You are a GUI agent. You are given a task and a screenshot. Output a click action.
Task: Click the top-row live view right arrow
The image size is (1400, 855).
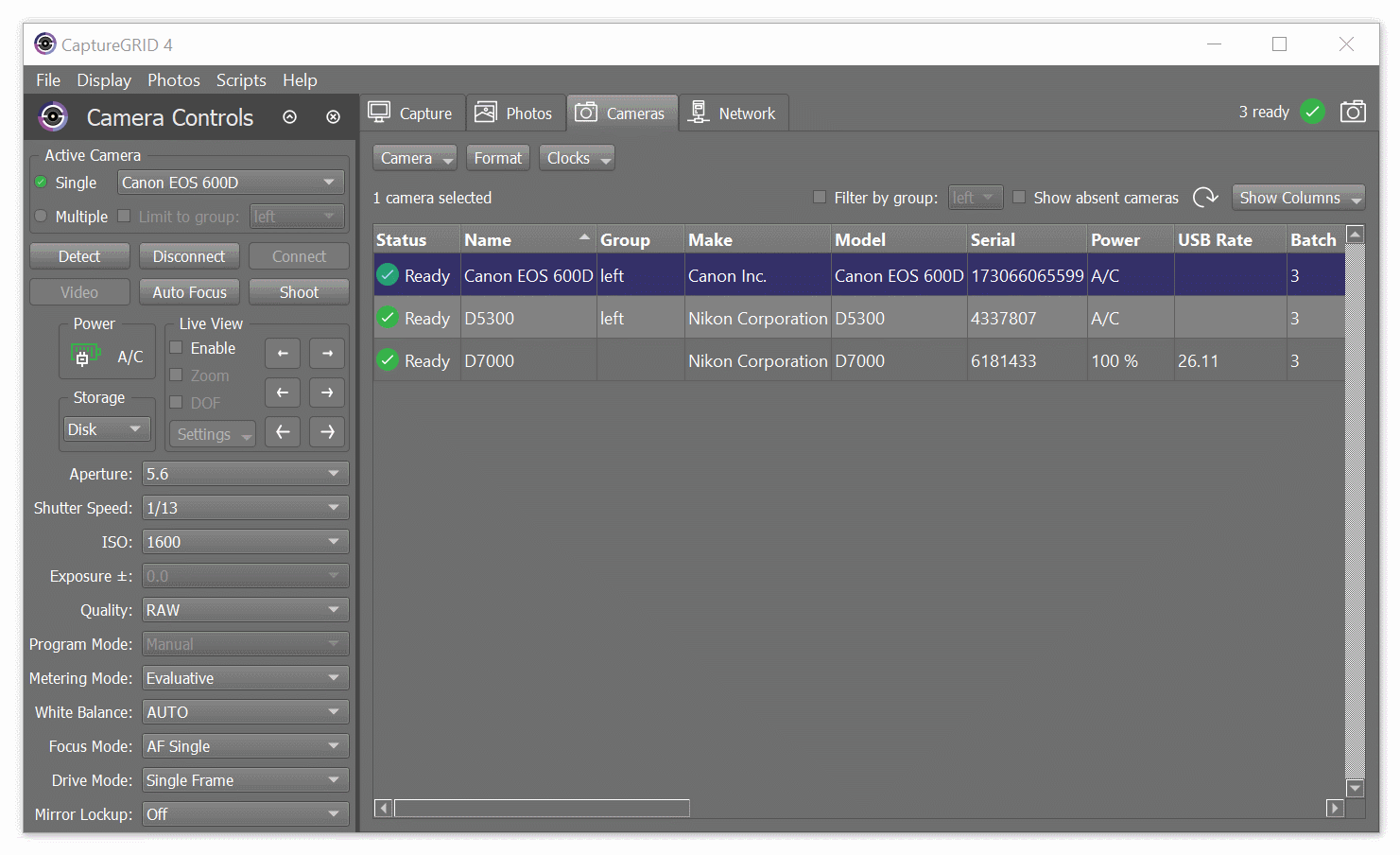[327, 354]
